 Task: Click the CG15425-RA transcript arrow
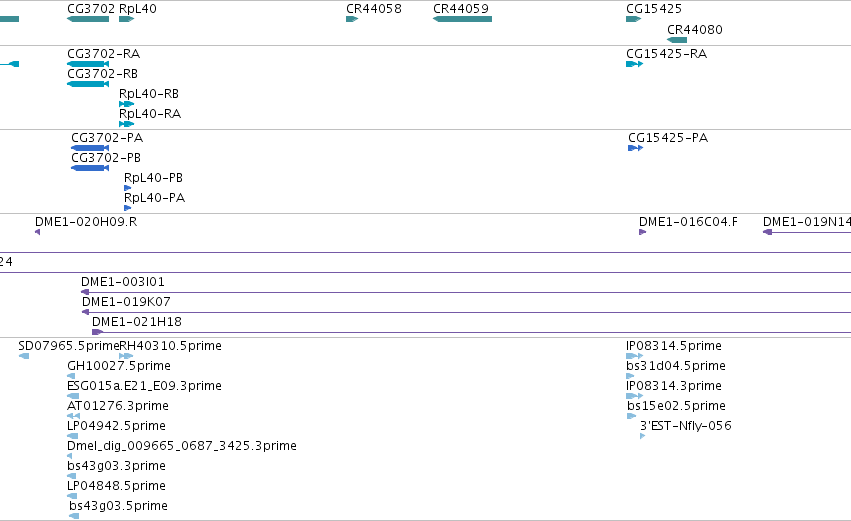pos(634,64)
